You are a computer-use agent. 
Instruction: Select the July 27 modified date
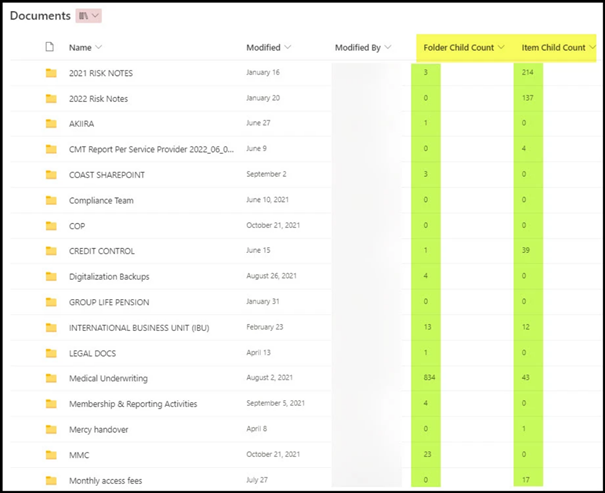tap(257, 480)
